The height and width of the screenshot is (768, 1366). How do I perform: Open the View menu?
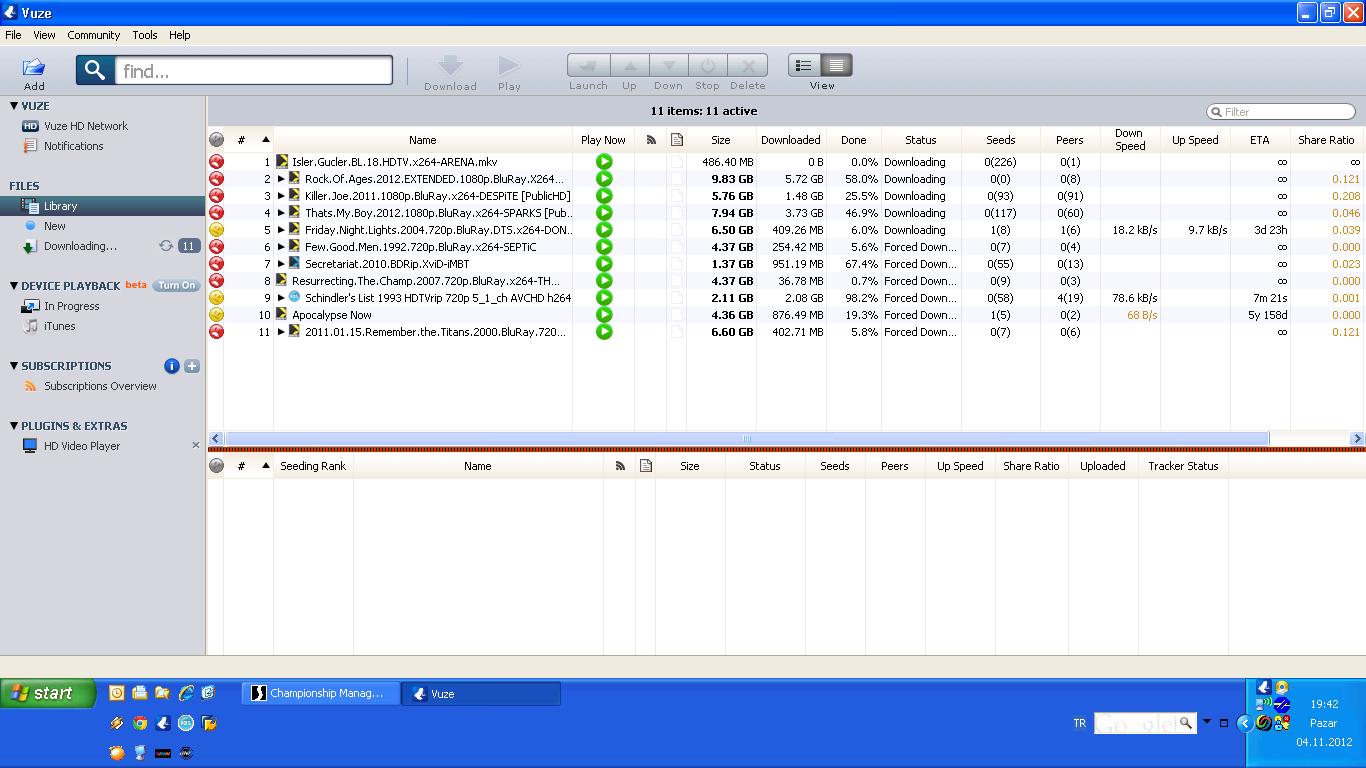(x=44, y=35)
